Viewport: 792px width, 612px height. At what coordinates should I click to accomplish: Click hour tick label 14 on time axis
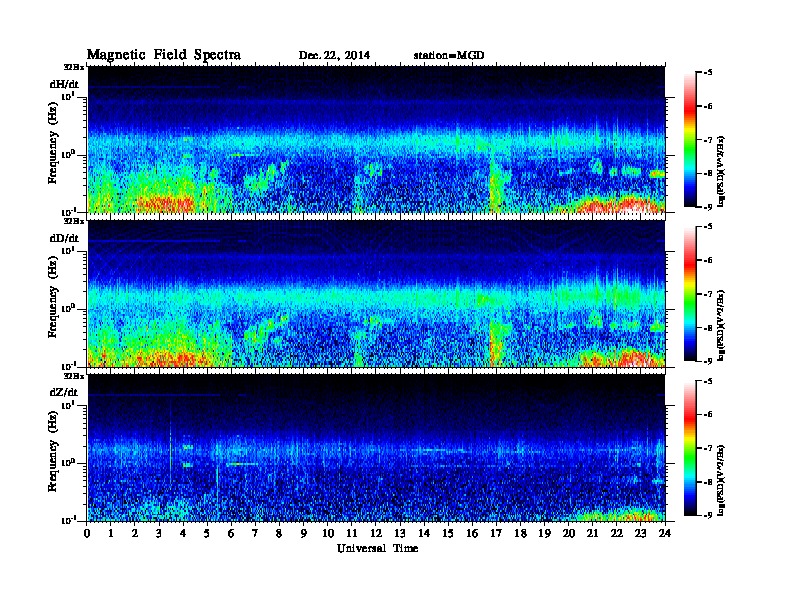[x=424, y=533]
